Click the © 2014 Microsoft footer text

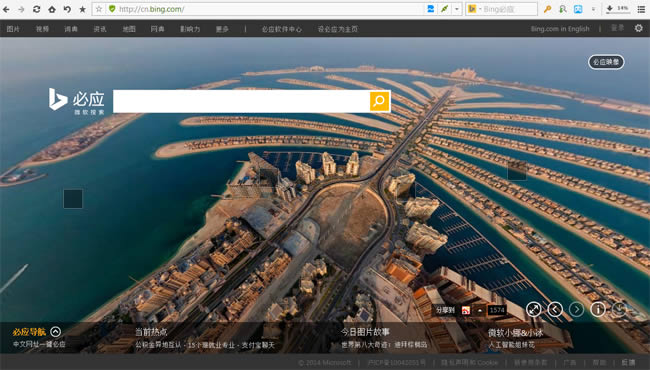point(325,363)
